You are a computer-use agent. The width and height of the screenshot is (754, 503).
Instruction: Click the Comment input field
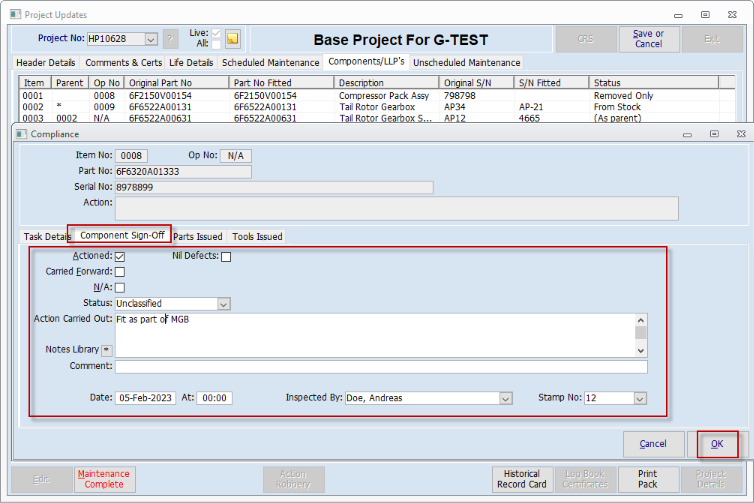pyautogui.click(x=381, y=366)
